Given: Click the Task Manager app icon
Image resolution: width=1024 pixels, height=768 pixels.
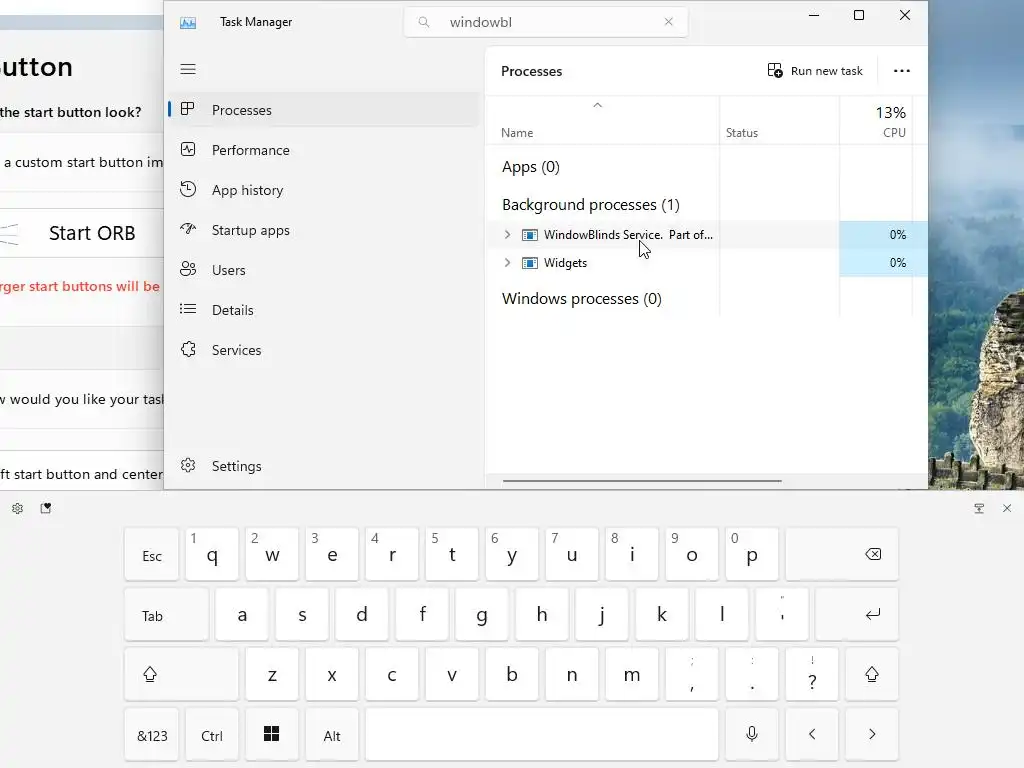Looking at the screenshot, I should coord(188,23).
